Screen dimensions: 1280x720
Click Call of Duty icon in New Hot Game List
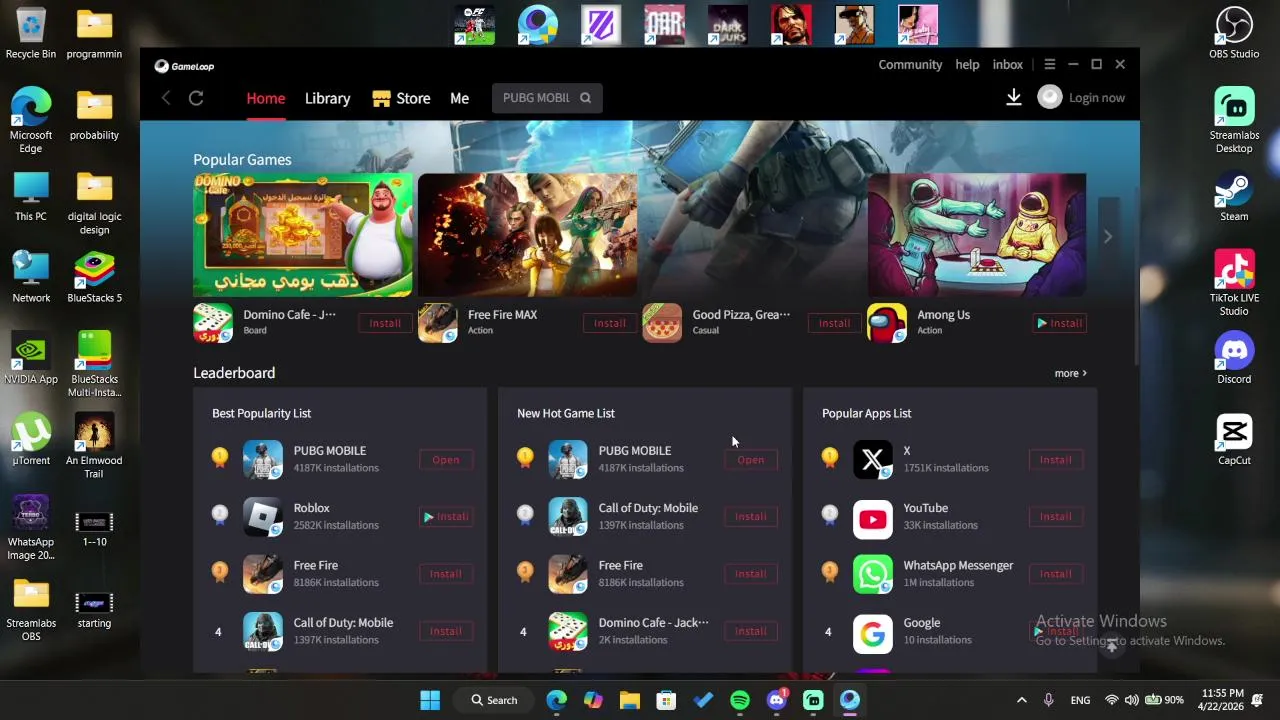[x=568, y=517]
